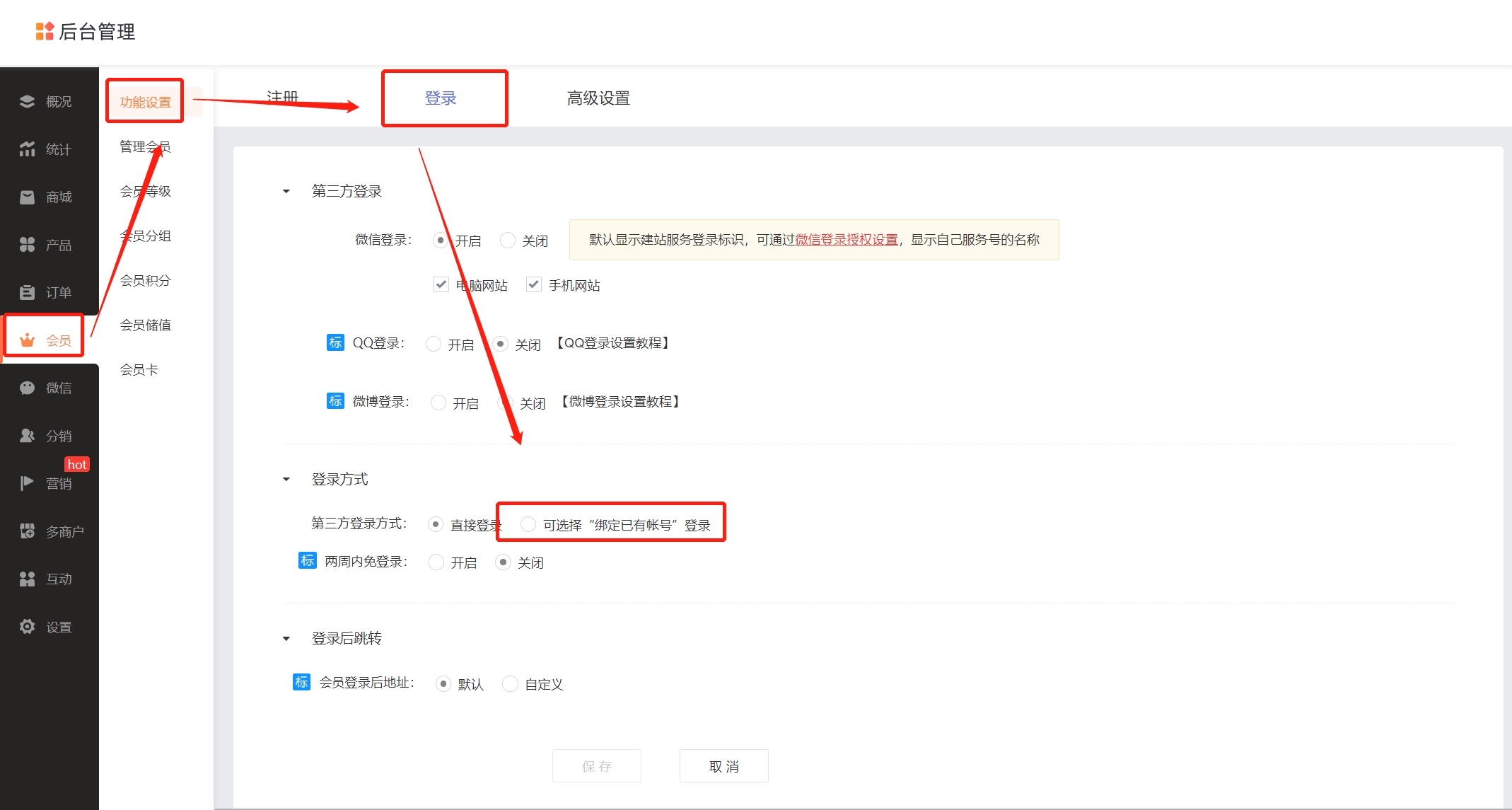Select 关闭 for 微信登录

(x=508, y=241)
